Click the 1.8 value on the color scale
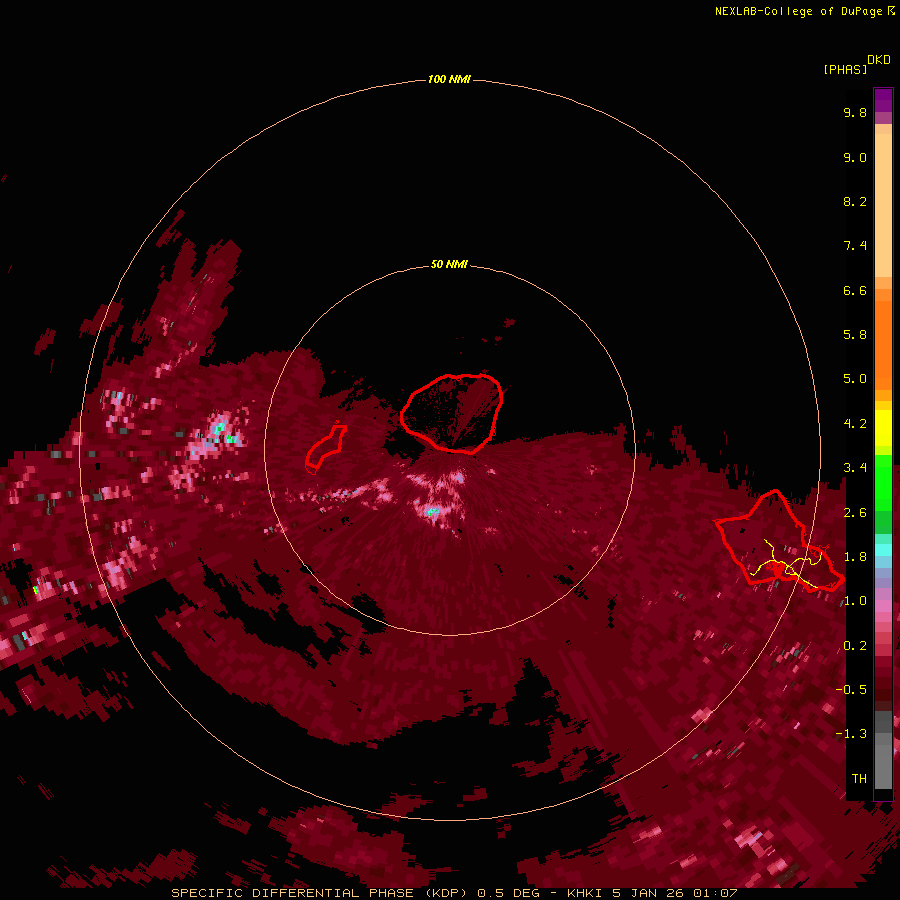Viewport: 900px width, 900px height. click(855, 557)
